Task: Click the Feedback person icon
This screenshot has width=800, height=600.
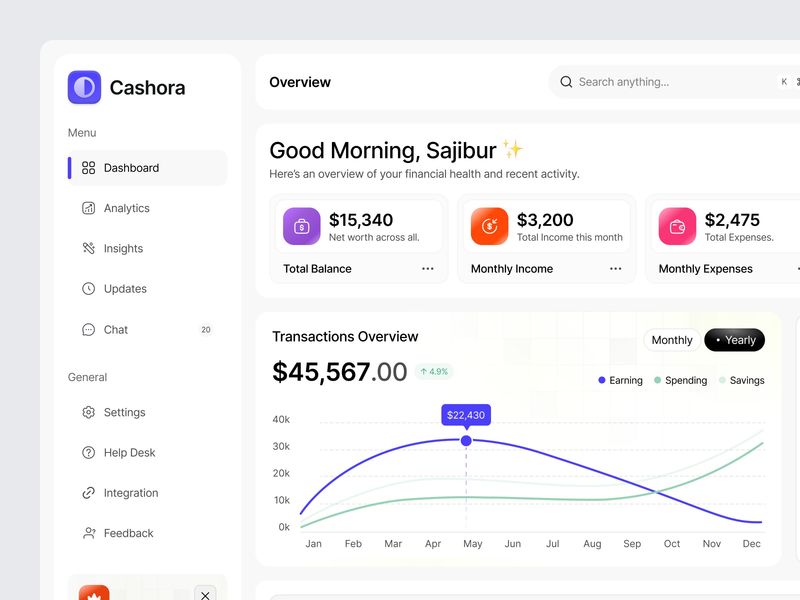Action: (88, 533)
